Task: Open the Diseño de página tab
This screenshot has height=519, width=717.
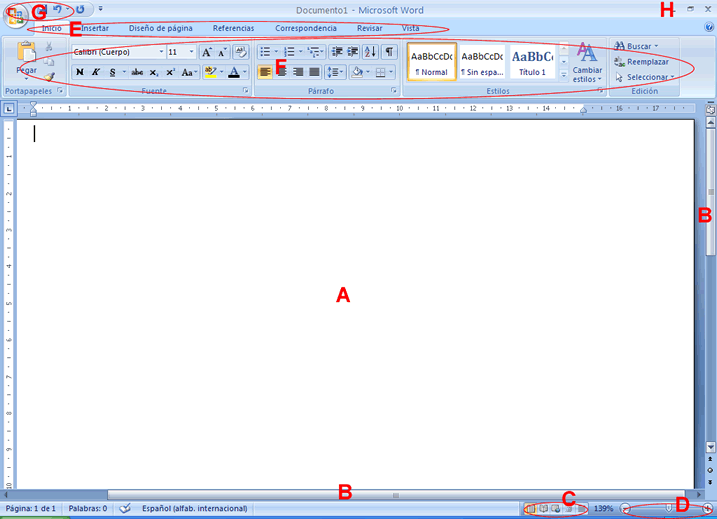Action: click(161, 28)
